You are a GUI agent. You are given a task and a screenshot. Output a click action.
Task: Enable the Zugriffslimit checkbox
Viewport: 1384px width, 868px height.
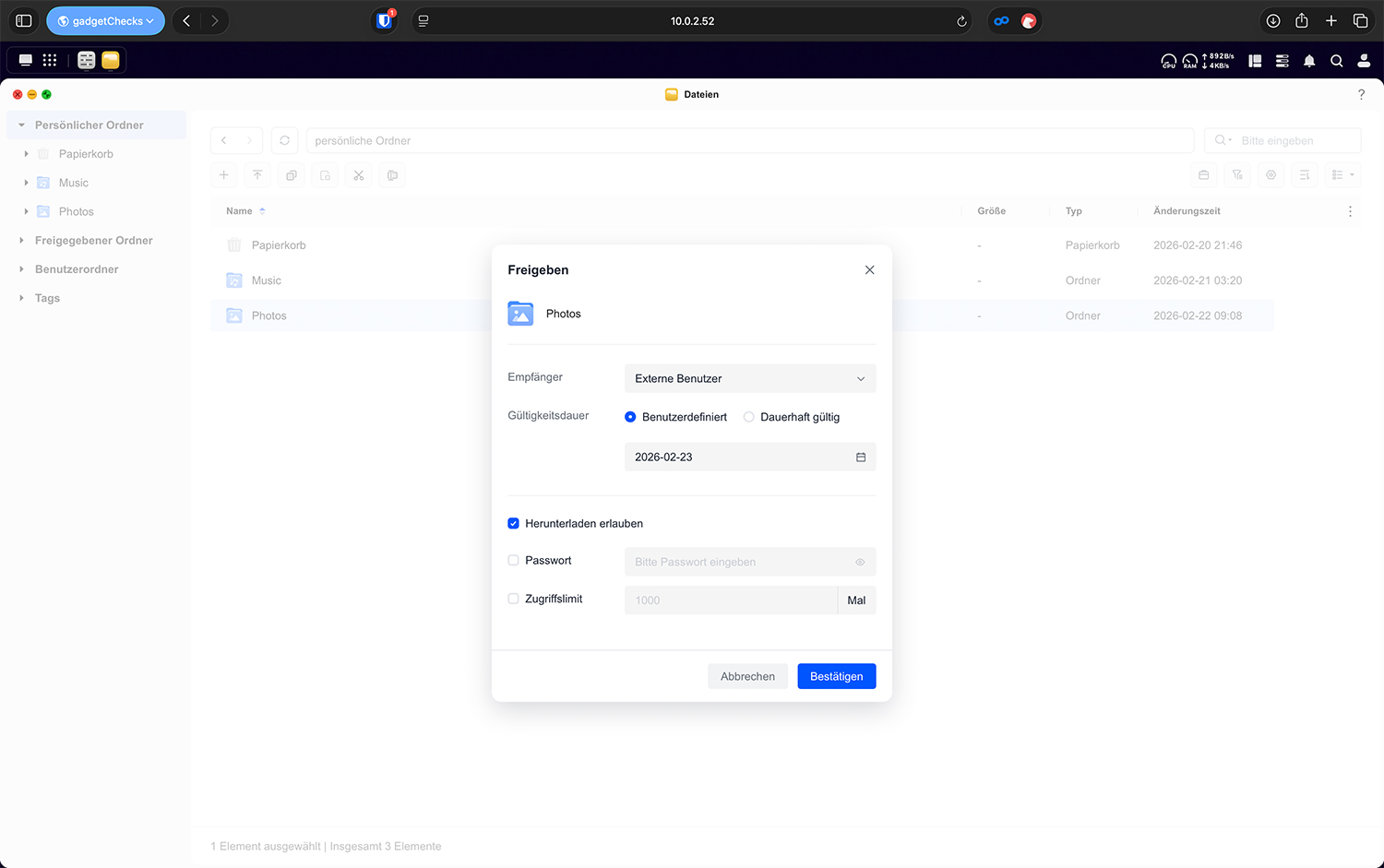tap(513, 599)
